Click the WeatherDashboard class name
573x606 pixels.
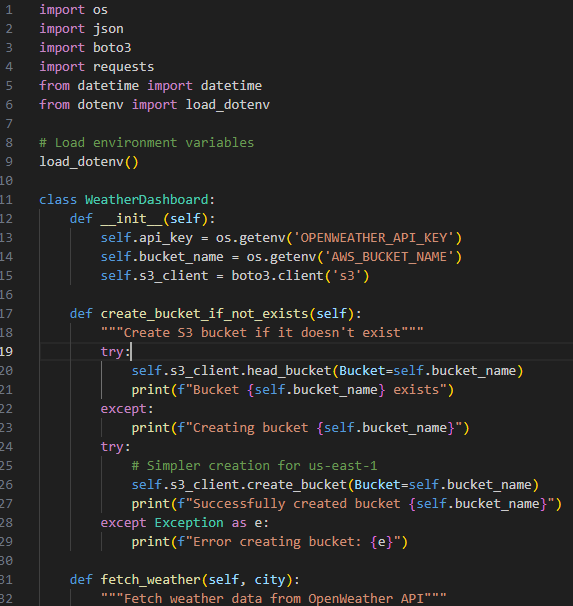(x=147, y=199)
